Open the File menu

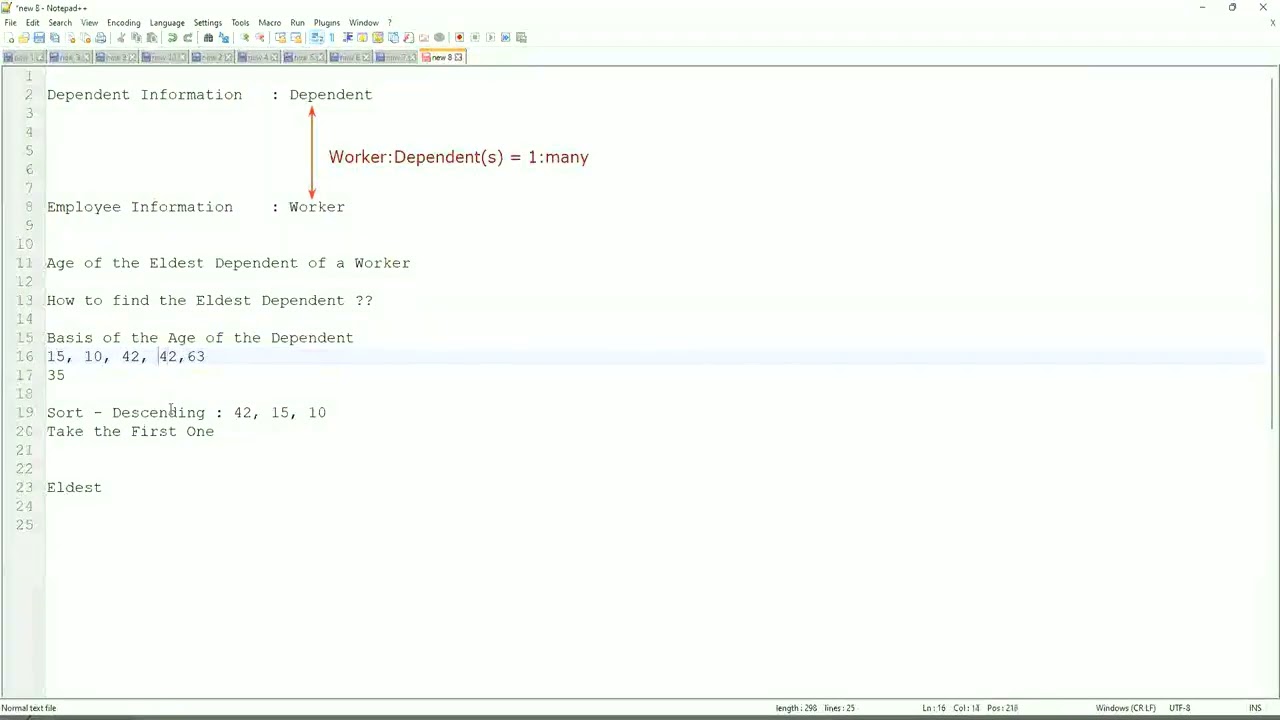click(x=10, y=22)
